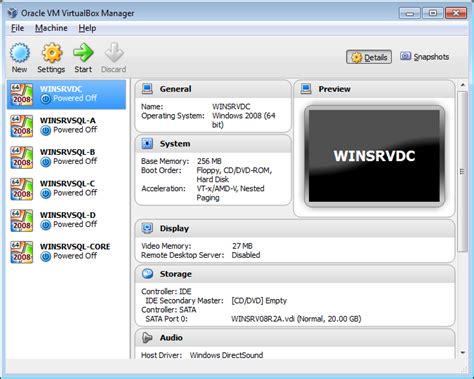
Task: Select the WINSRVSQL-C machine name
Action: point(67,183)
